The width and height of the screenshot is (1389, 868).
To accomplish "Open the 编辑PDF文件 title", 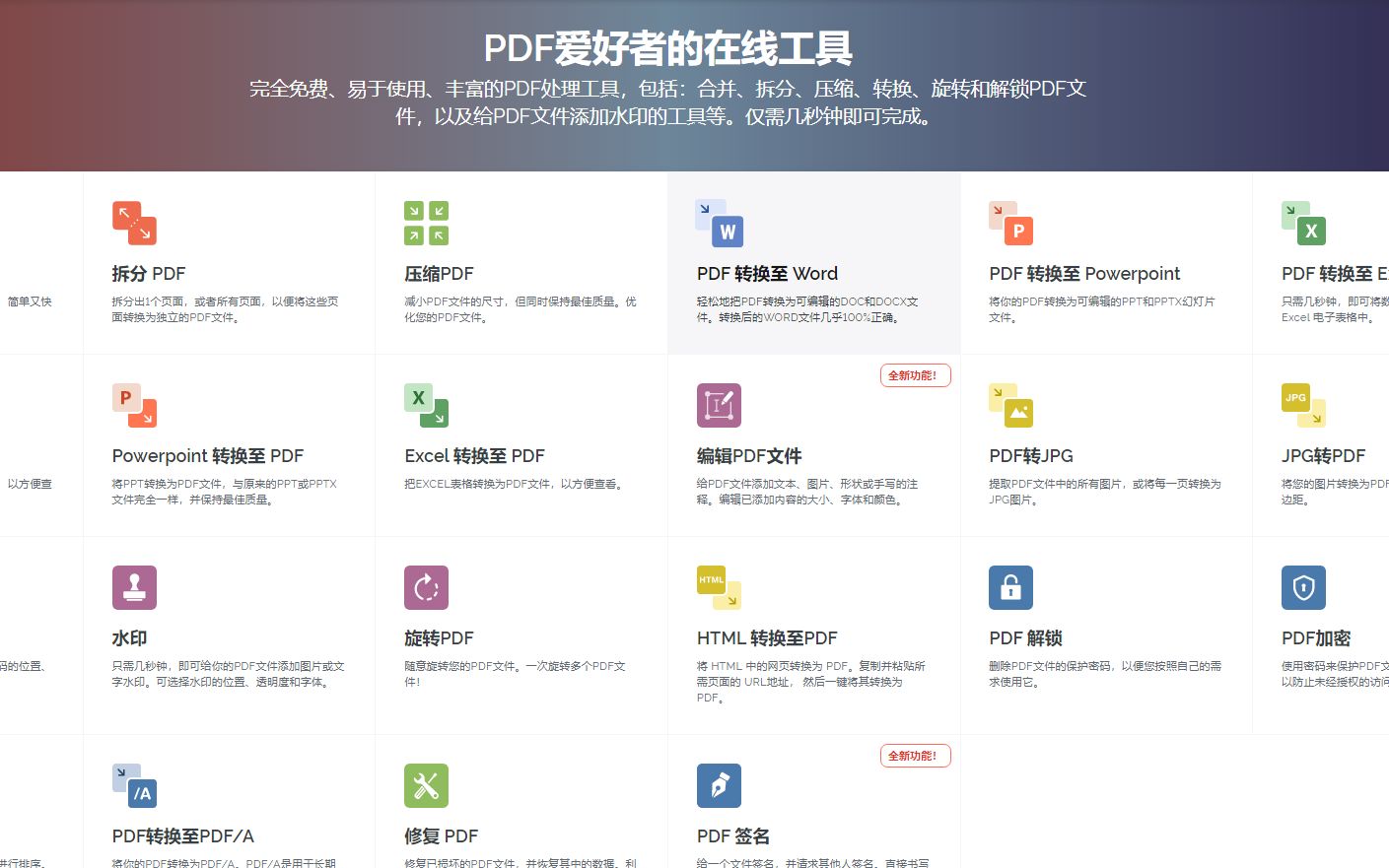I will [749, 456].
